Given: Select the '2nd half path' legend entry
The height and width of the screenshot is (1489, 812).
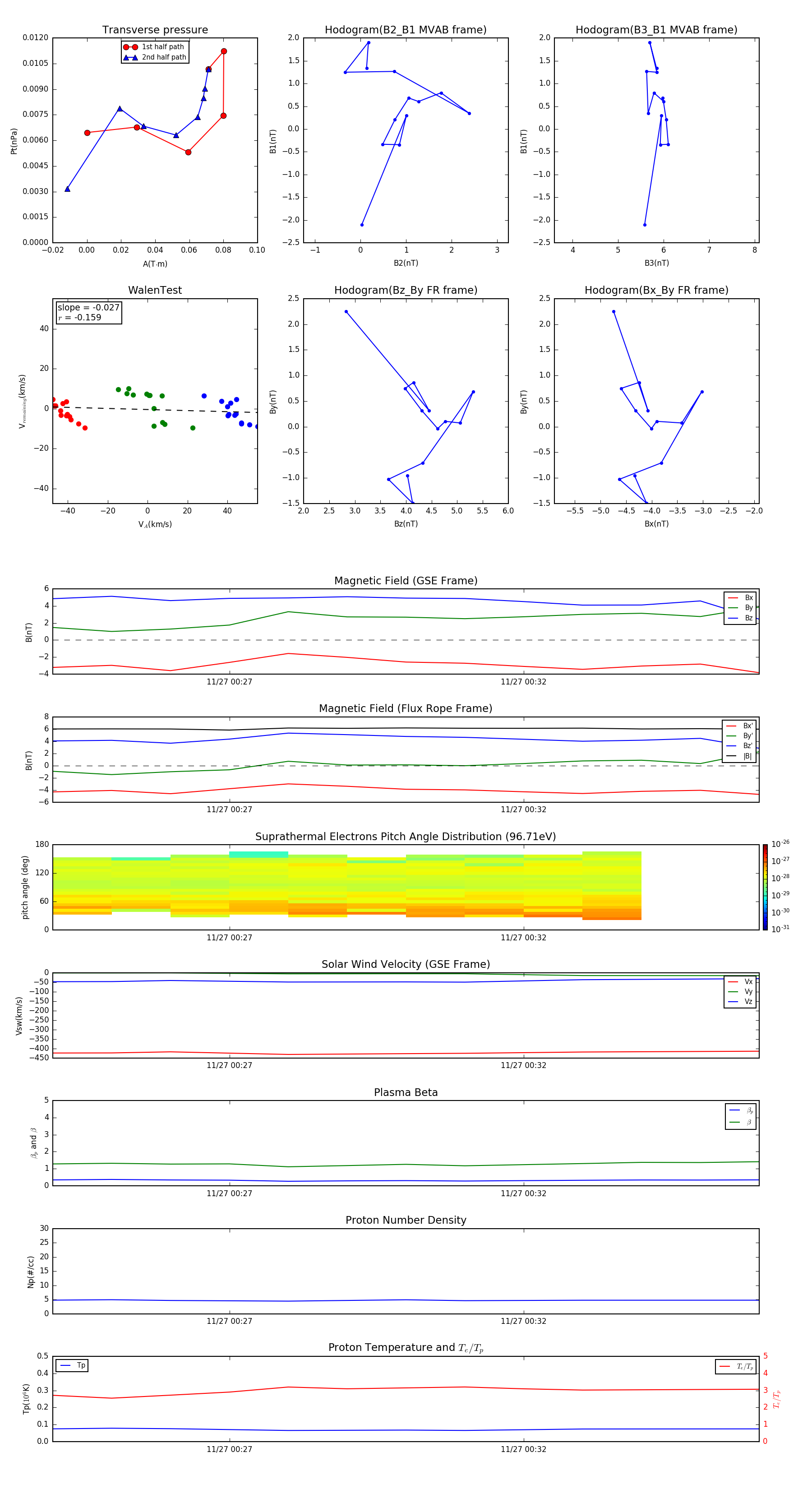Looking at the screenshot, I should coord(154,57).
